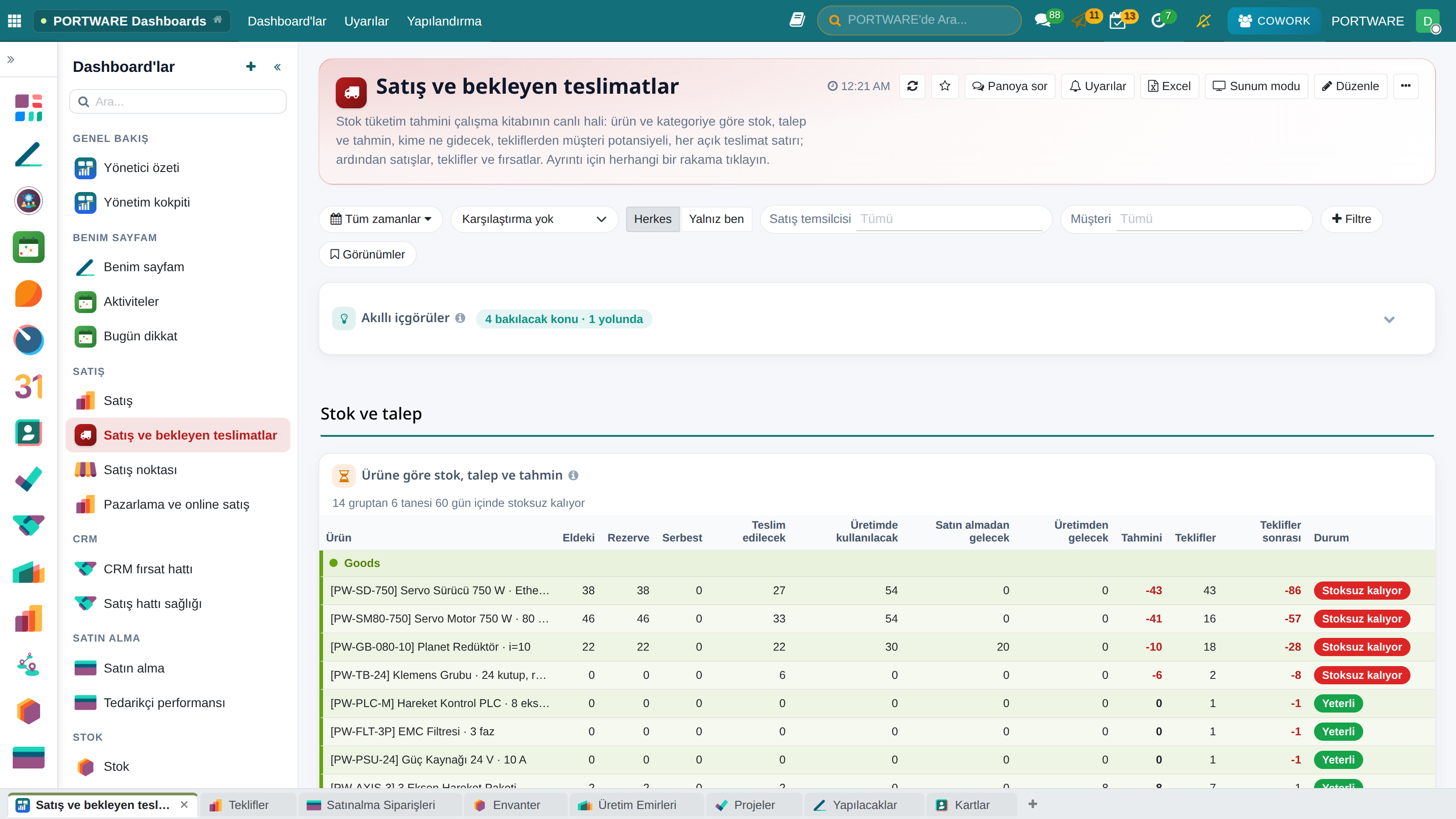Star this dashboard as favorite

[945, 86]
